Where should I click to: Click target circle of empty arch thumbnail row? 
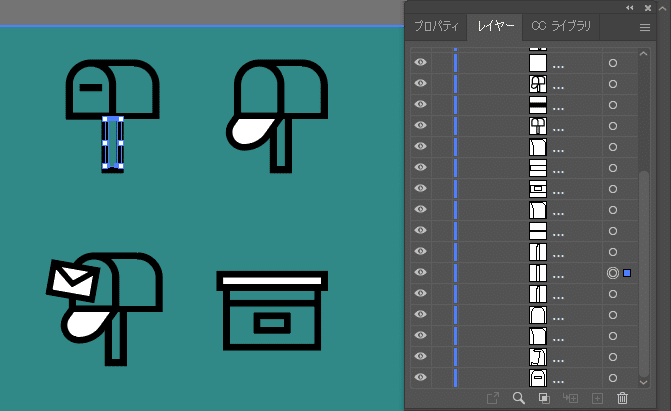pyautogui.click(x=613, y=315)
